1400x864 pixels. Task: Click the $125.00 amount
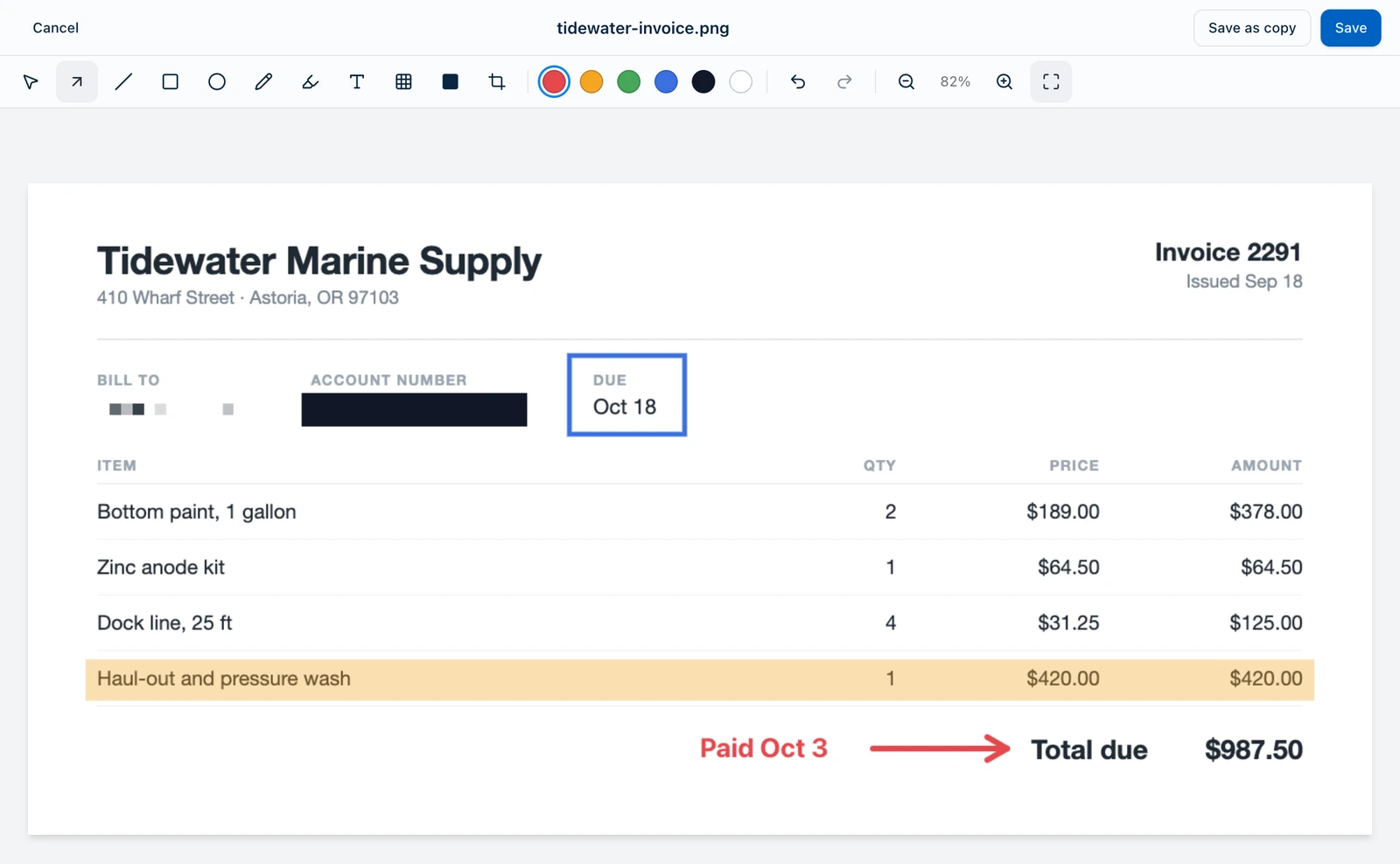1266,623
